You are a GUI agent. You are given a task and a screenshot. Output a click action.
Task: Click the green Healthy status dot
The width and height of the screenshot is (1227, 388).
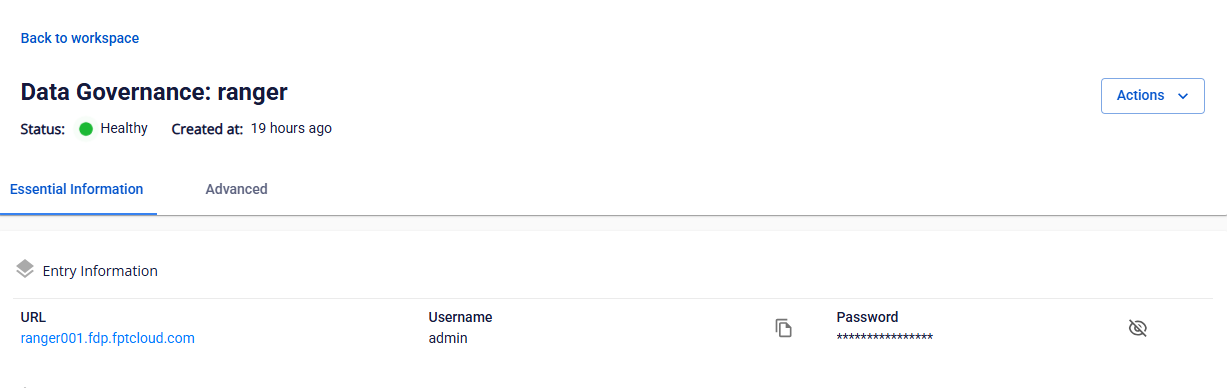coord(86,129)
